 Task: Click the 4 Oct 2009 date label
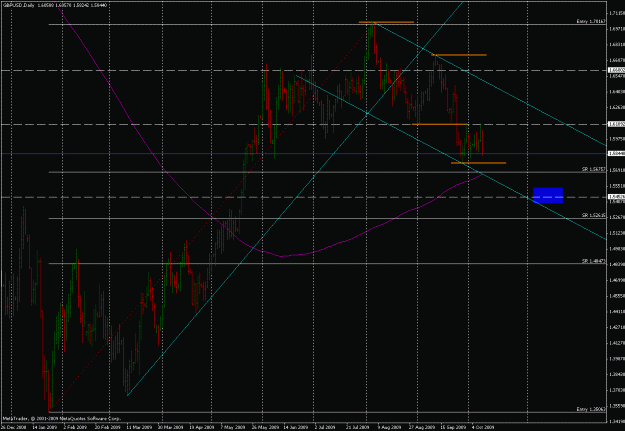483,427
